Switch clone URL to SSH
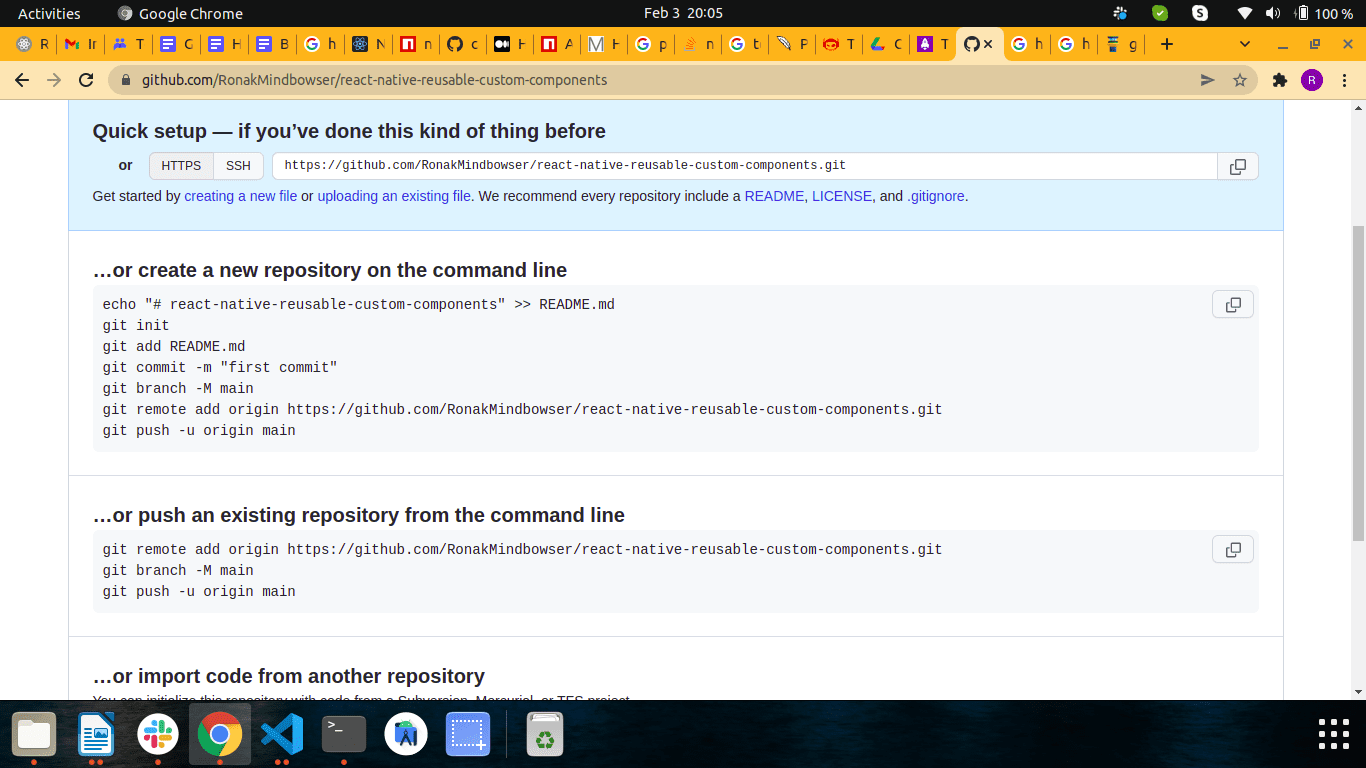 click(x=238, y=166)
